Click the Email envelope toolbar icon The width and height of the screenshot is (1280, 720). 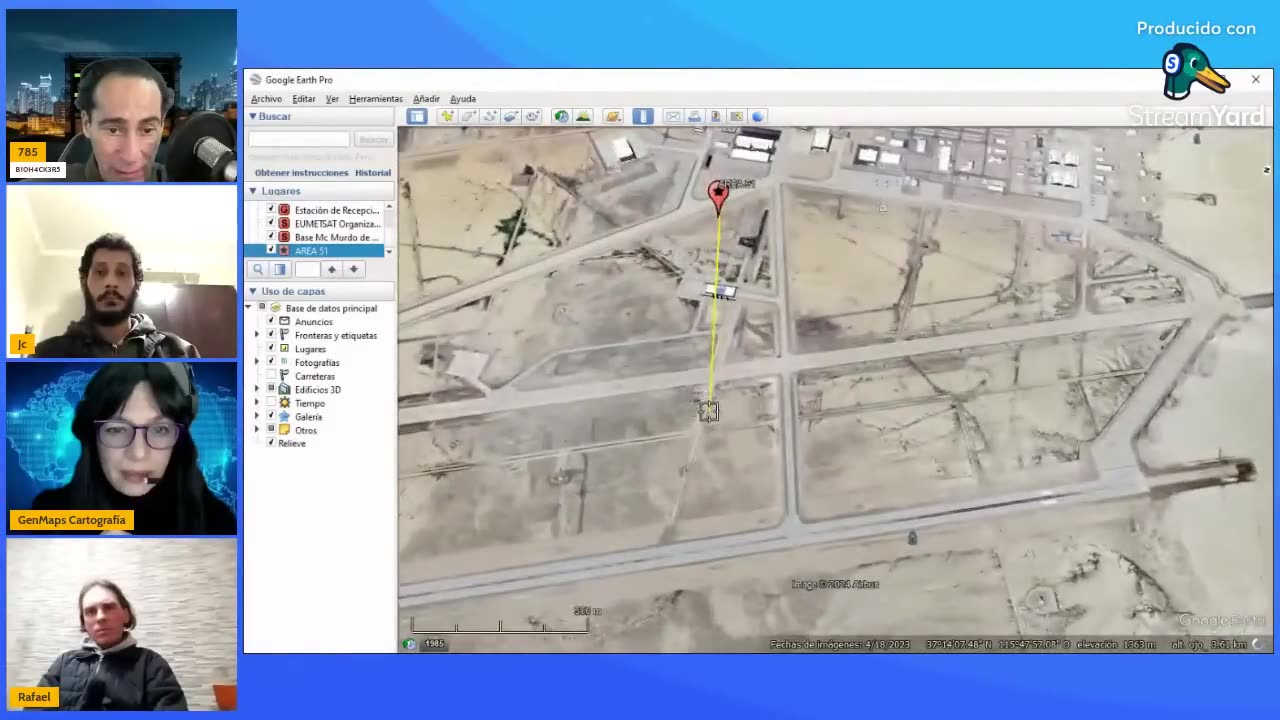[672, 116]
